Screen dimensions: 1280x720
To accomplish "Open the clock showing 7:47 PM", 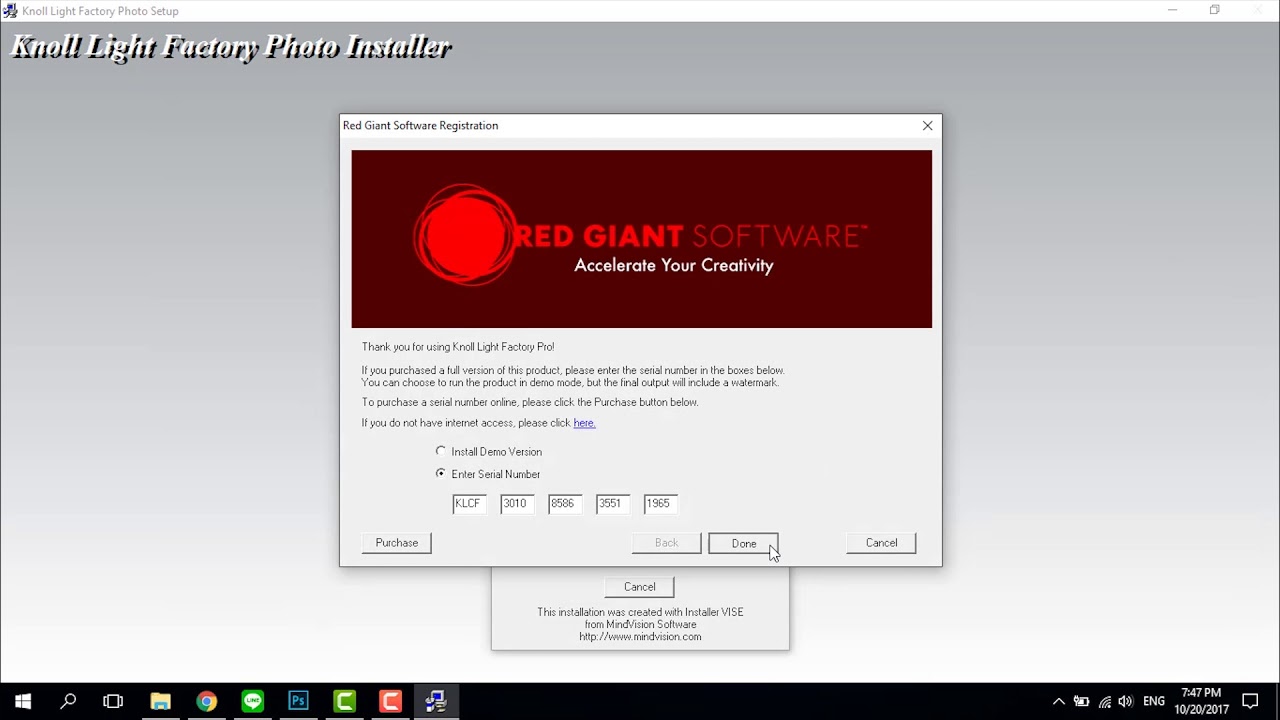I will 1201,701.
